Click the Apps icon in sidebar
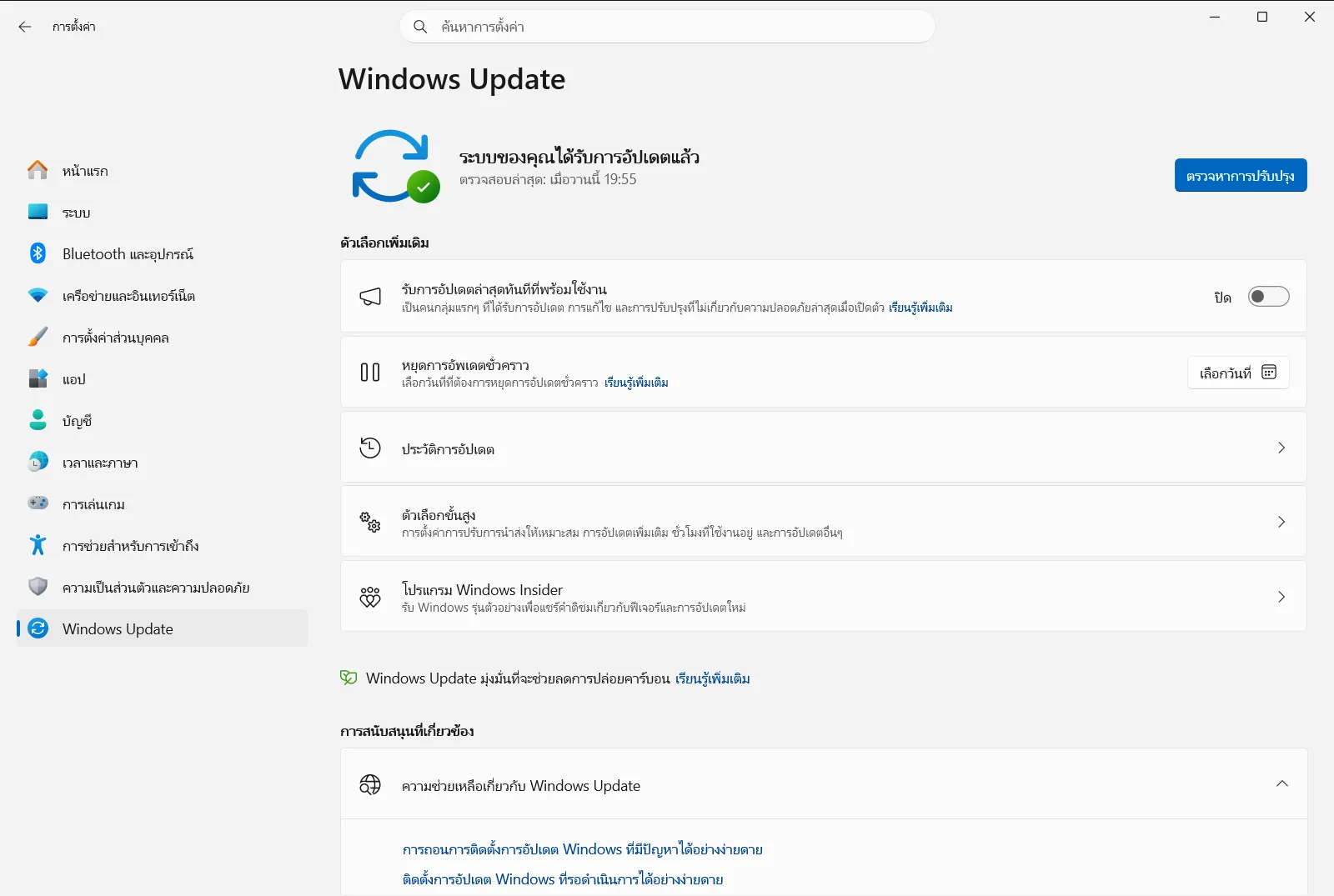1334x896 pixels. click(38, 378)
